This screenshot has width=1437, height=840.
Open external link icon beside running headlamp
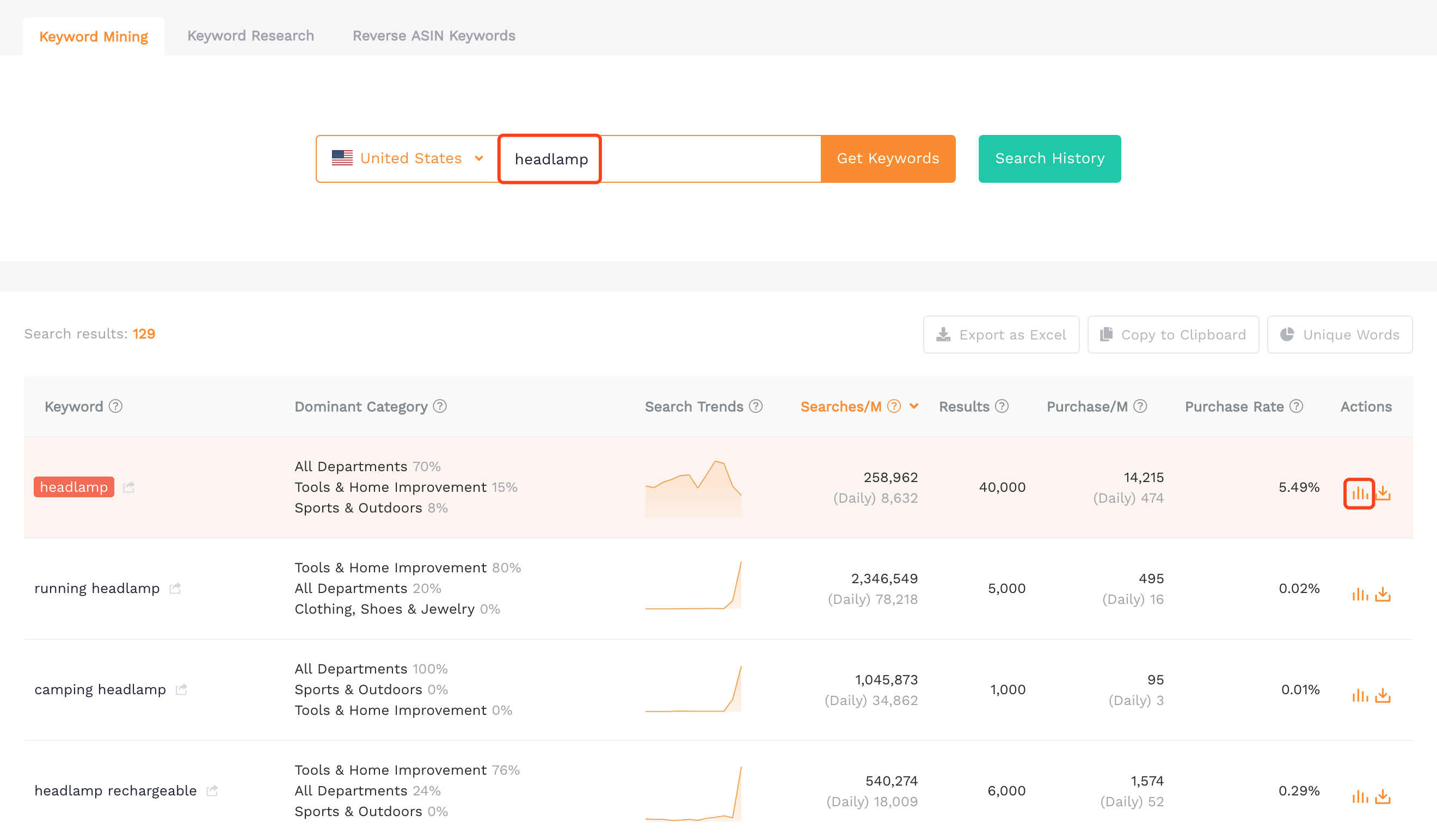click(175, 588)
